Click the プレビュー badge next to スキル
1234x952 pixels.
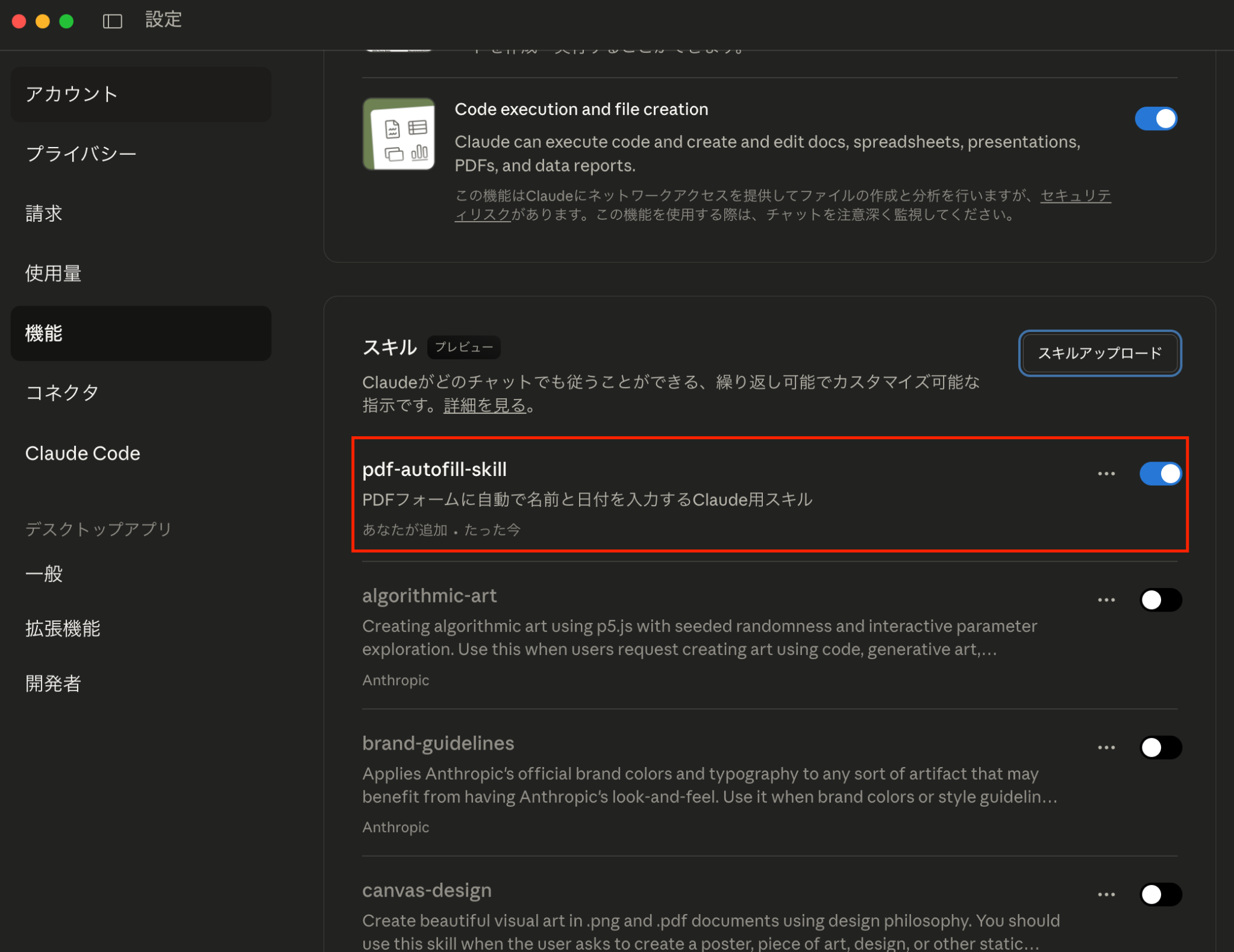click(x=463, y=347)
